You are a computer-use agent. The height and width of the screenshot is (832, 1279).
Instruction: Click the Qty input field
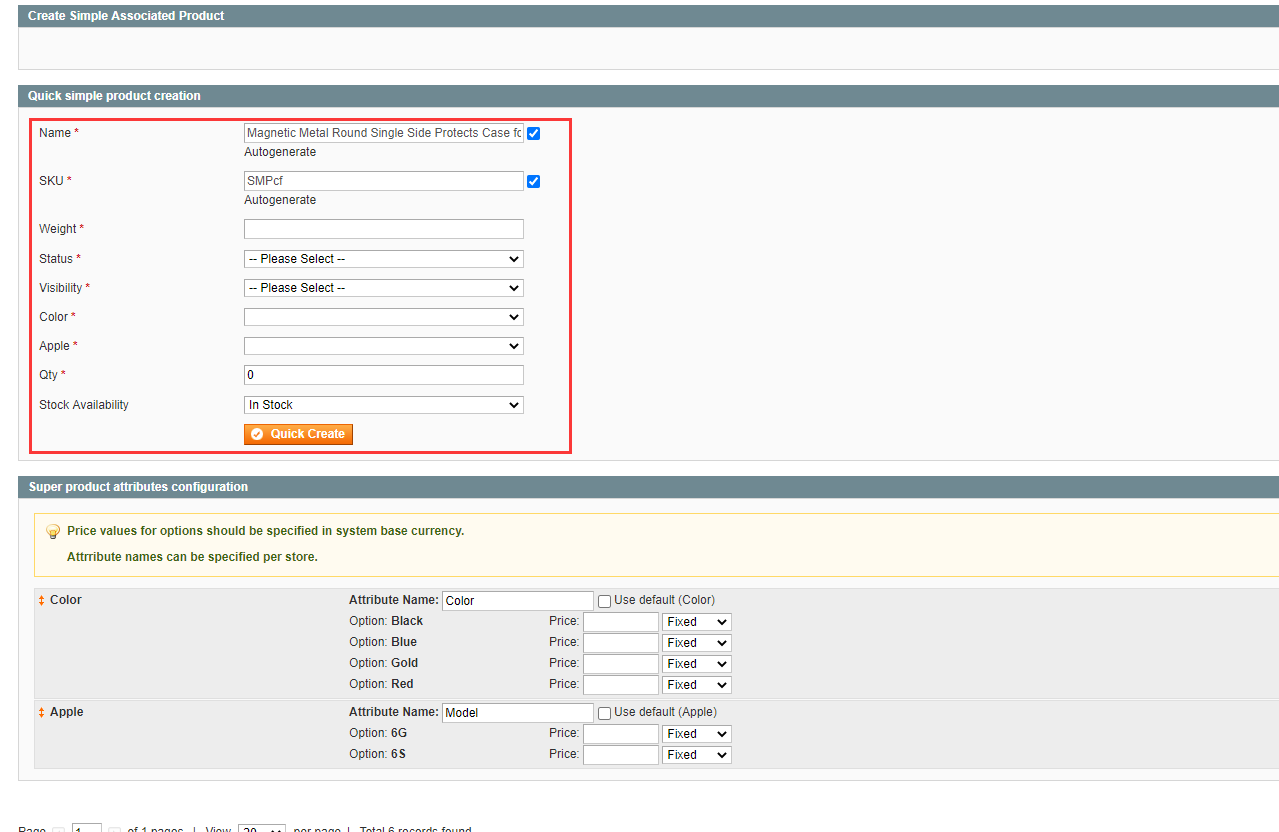click(x=384, y=375)
